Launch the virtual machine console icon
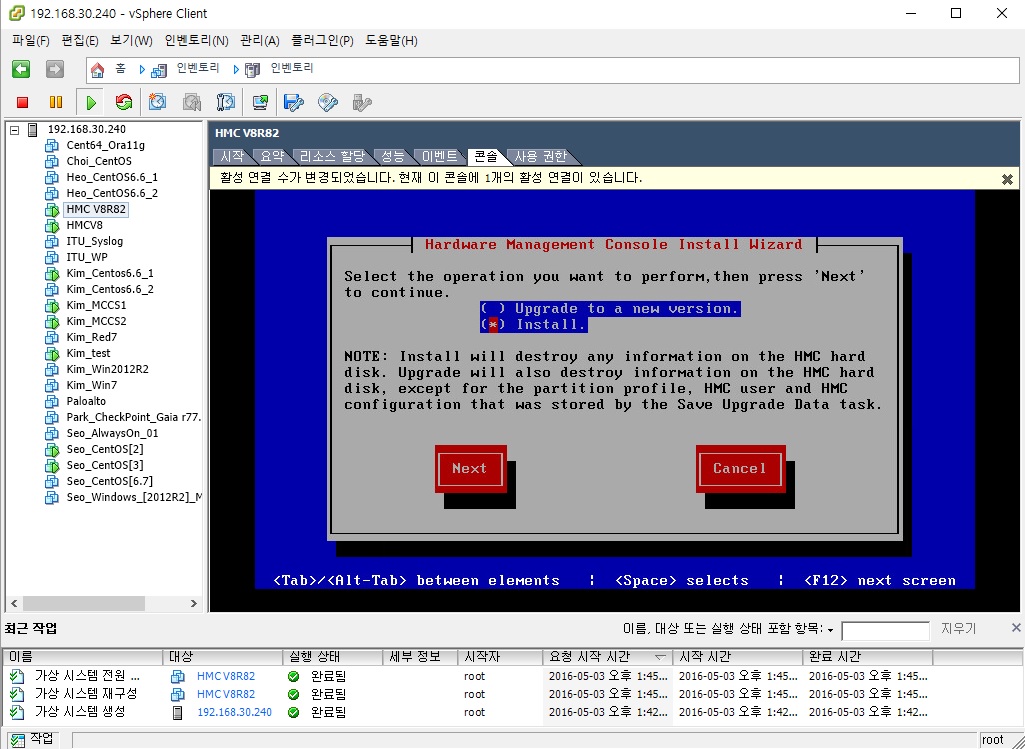This screenshot has width=1025, height=749. (260, 102)
